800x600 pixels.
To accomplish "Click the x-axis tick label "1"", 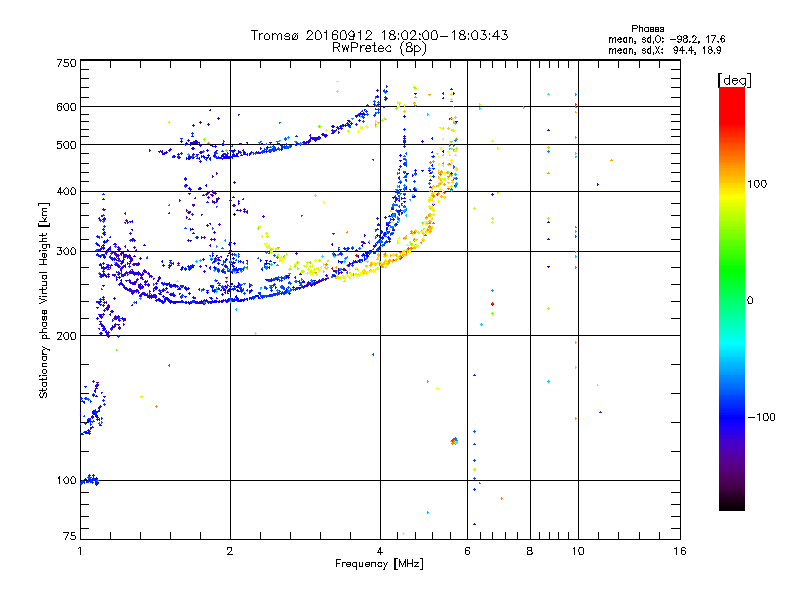I will [x=80, y=551].
